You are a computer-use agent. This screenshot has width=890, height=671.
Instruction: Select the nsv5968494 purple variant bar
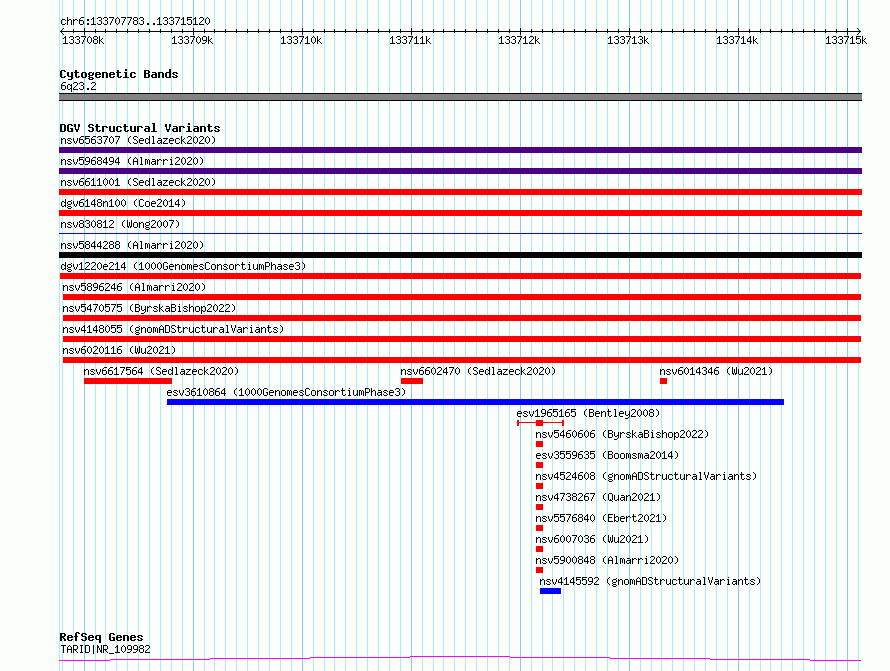tap(460, 171)
